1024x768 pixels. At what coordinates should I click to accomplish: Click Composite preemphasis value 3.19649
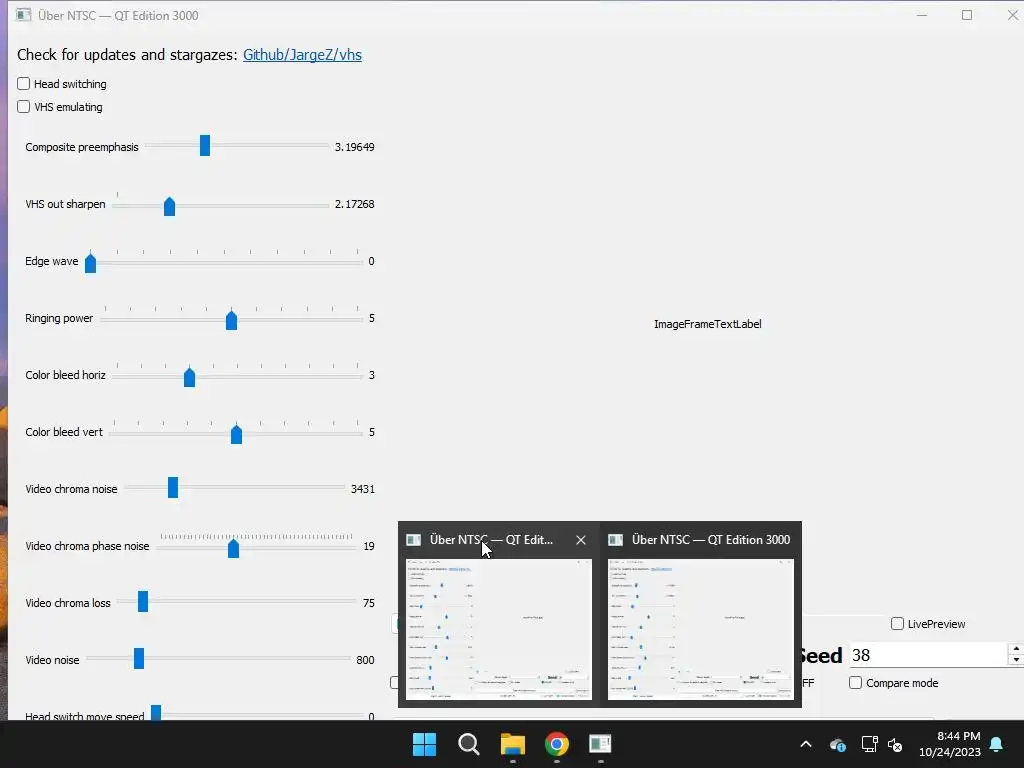click(x=355, y=147)
